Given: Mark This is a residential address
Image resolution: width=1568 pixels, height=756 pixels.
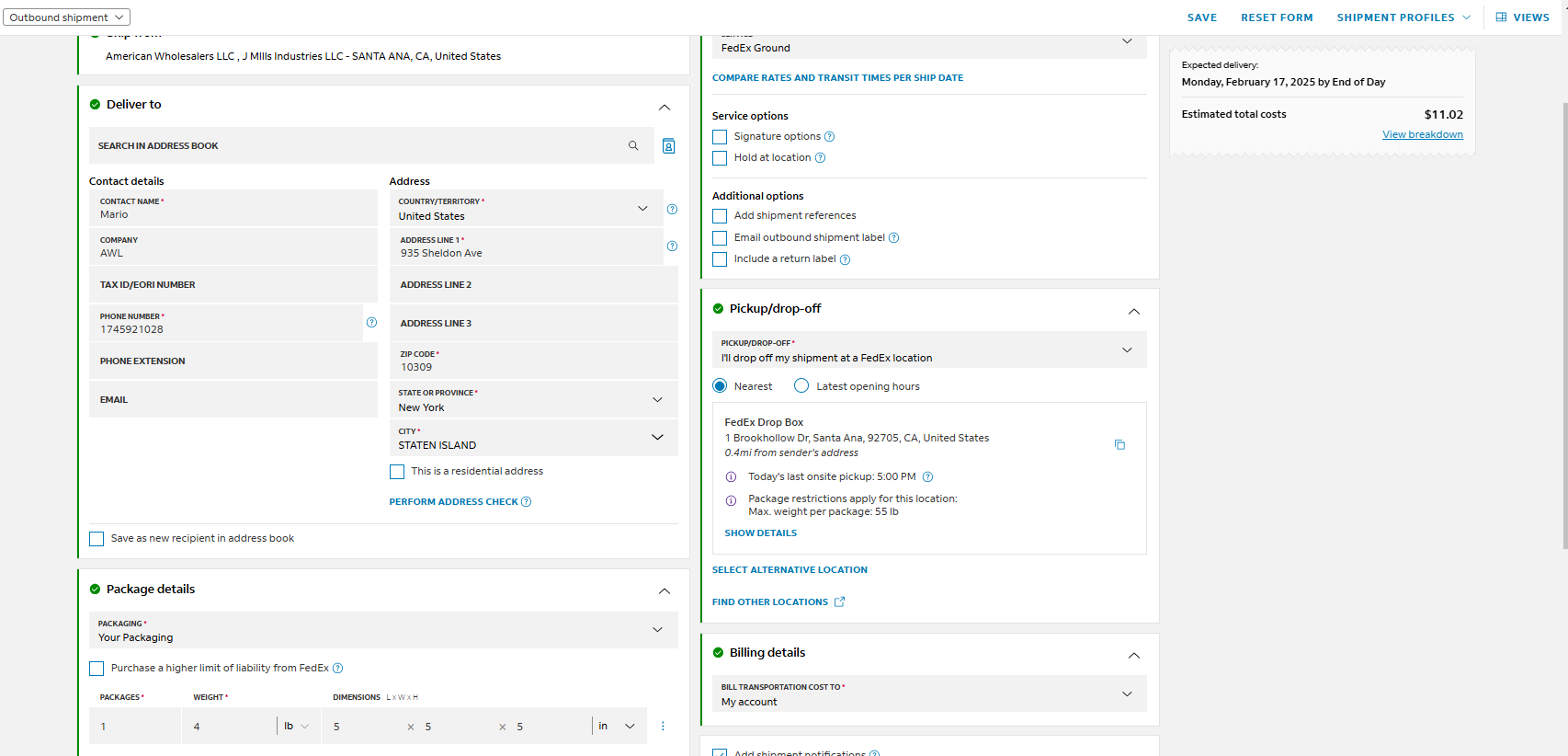Looking at the screenshot, I should tap(397, 472).
